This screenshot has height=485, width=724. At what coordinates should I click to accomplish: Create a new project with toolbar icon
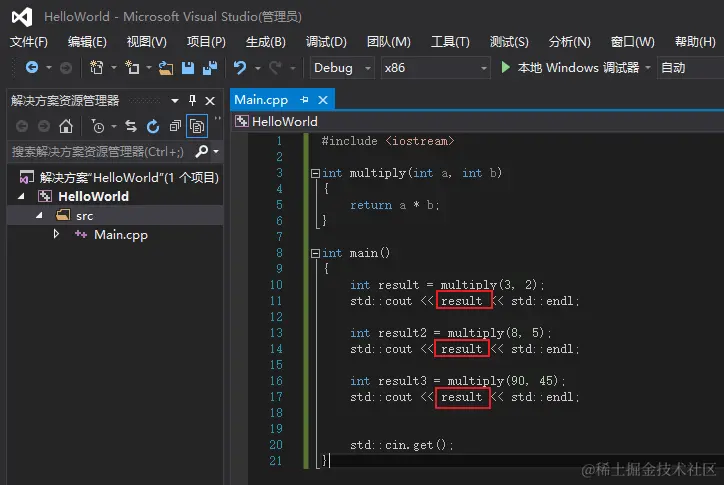coord(97,68)
